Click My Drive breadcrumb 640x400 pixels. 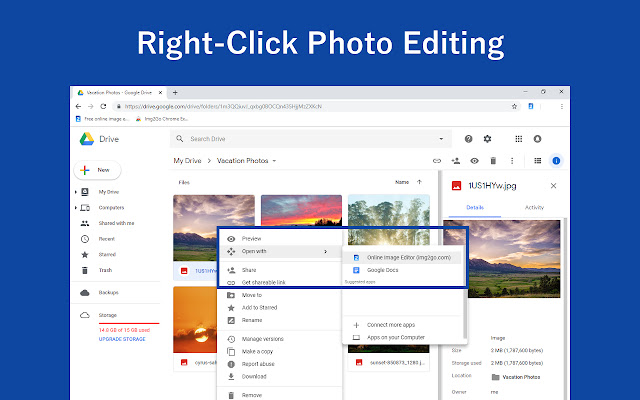click(x=187, y=161)
